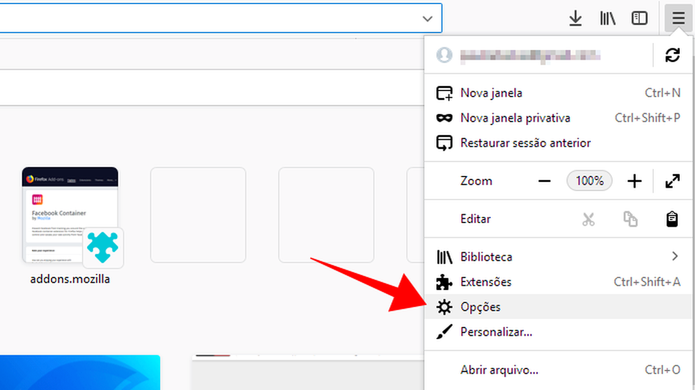Open the Library books icon in toolbar
This screenshot has height=390, width=695.
[608, 18]
